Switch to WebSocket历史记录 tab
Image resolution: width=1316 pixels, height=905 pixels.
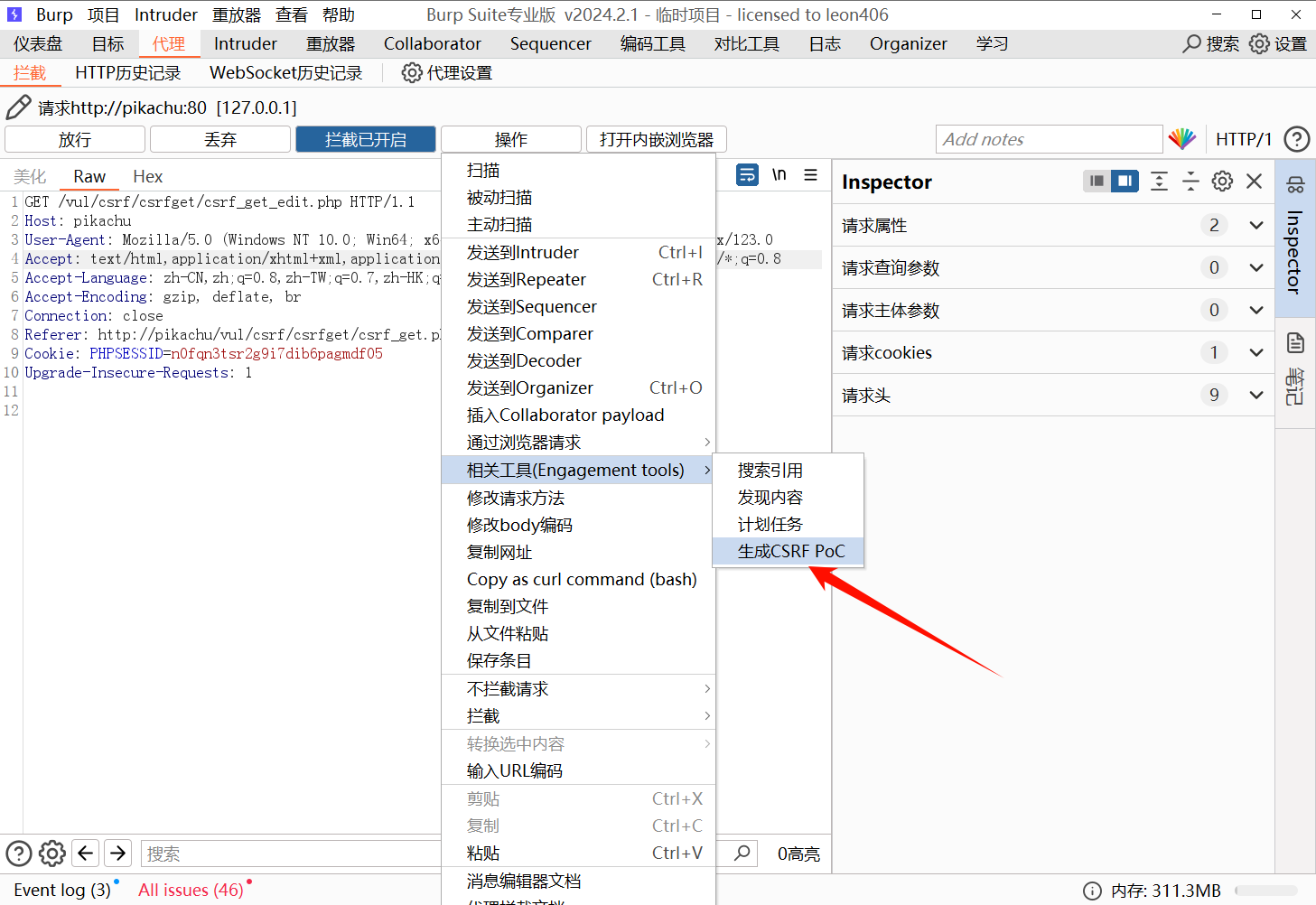[x=286, y=73]
